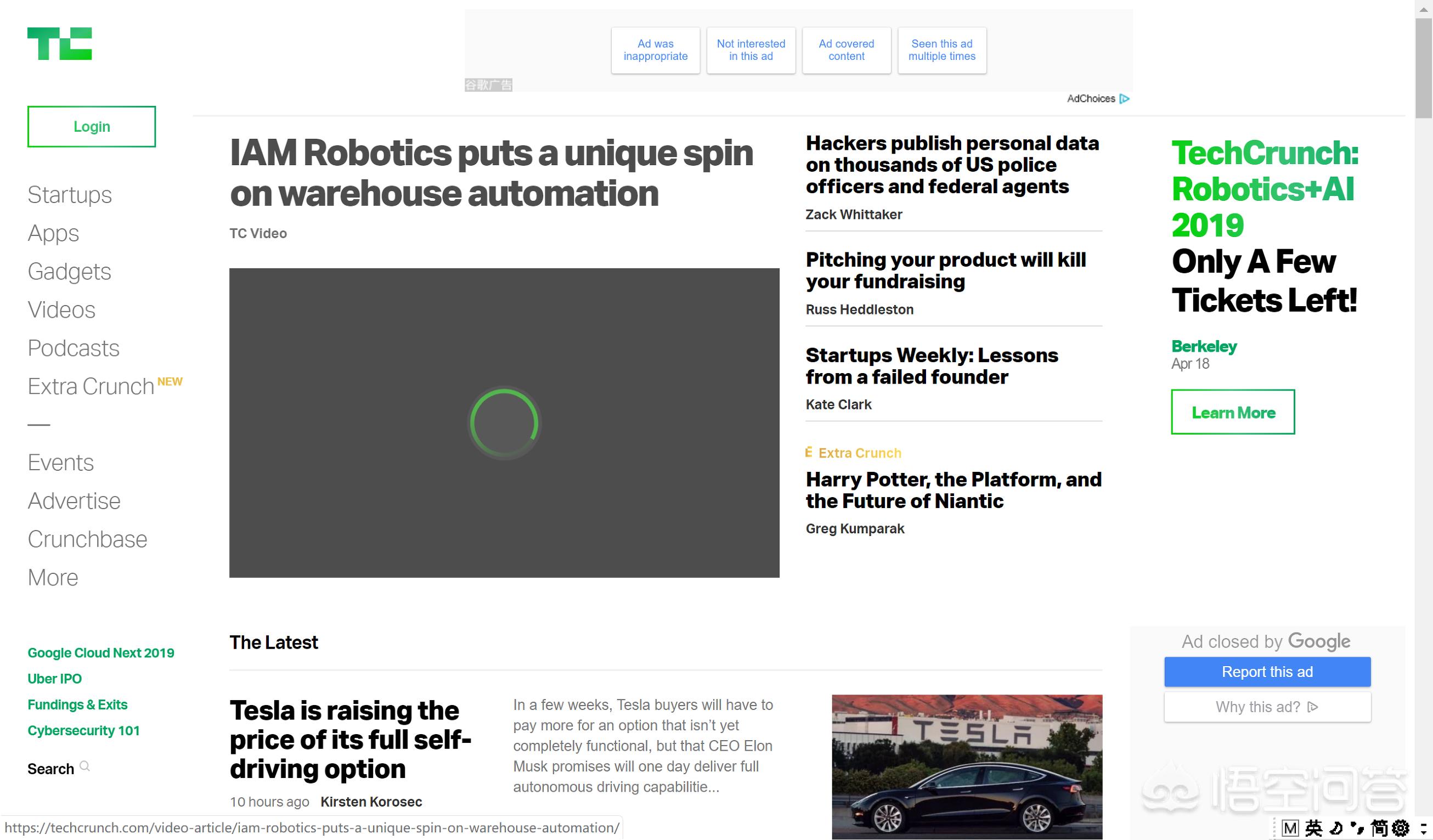Click the loading video player spinner
The height and width of the screenshot is (840, 1433).
(x=504, y=423)
